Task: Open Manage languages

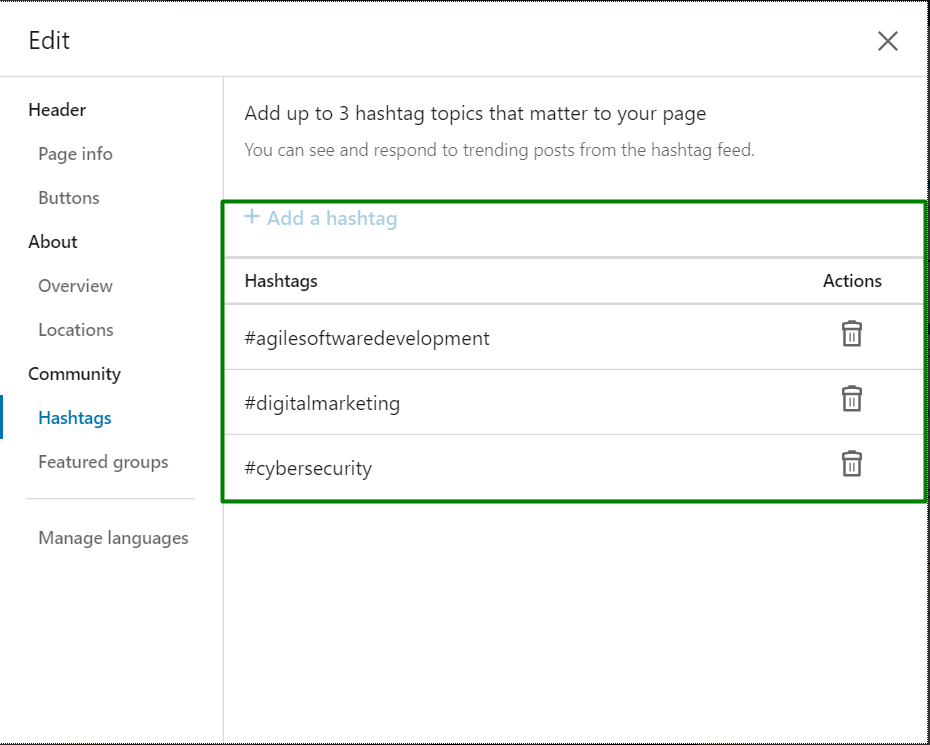Action: (x=113, y=538)
